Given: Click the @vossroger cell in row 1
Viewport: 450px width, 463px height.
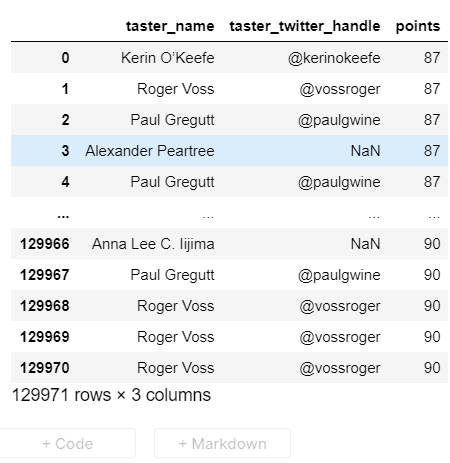Looking at the screenshot, I should pos(340,89).
